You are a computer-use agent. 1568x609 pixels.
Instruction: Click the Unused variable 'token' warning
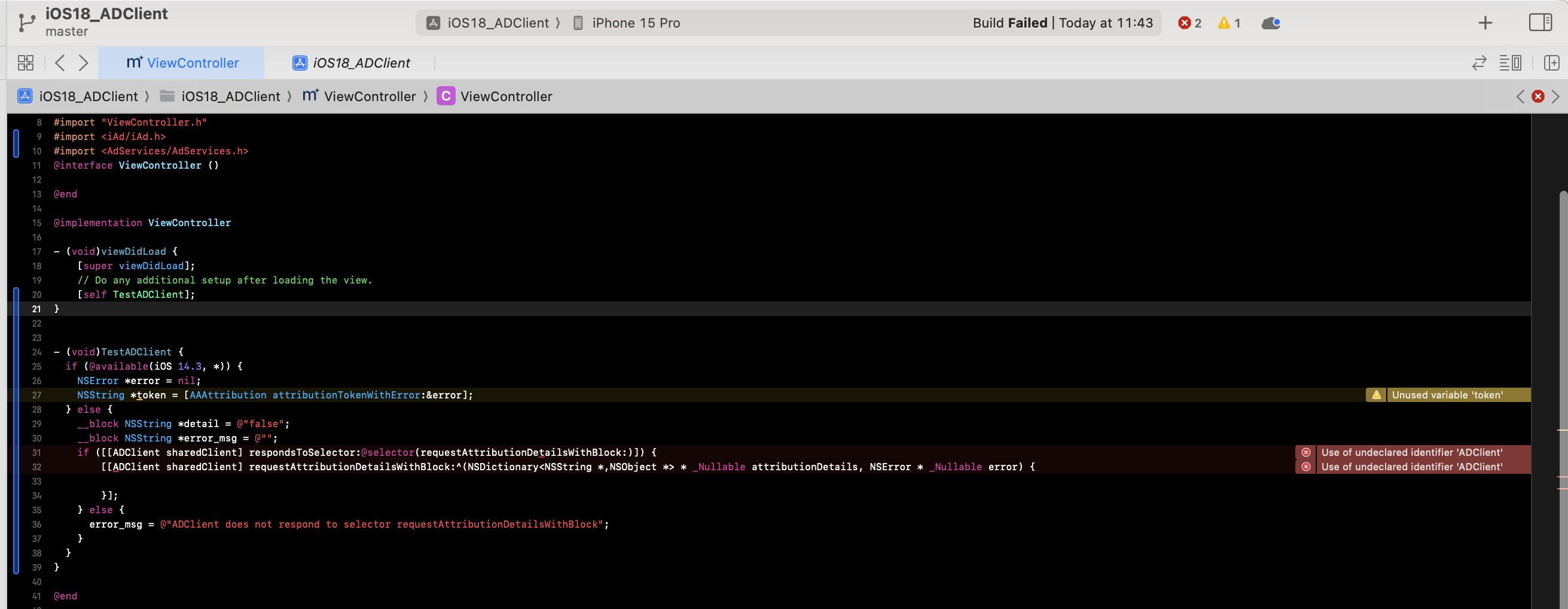click(x=1447, y=395)
